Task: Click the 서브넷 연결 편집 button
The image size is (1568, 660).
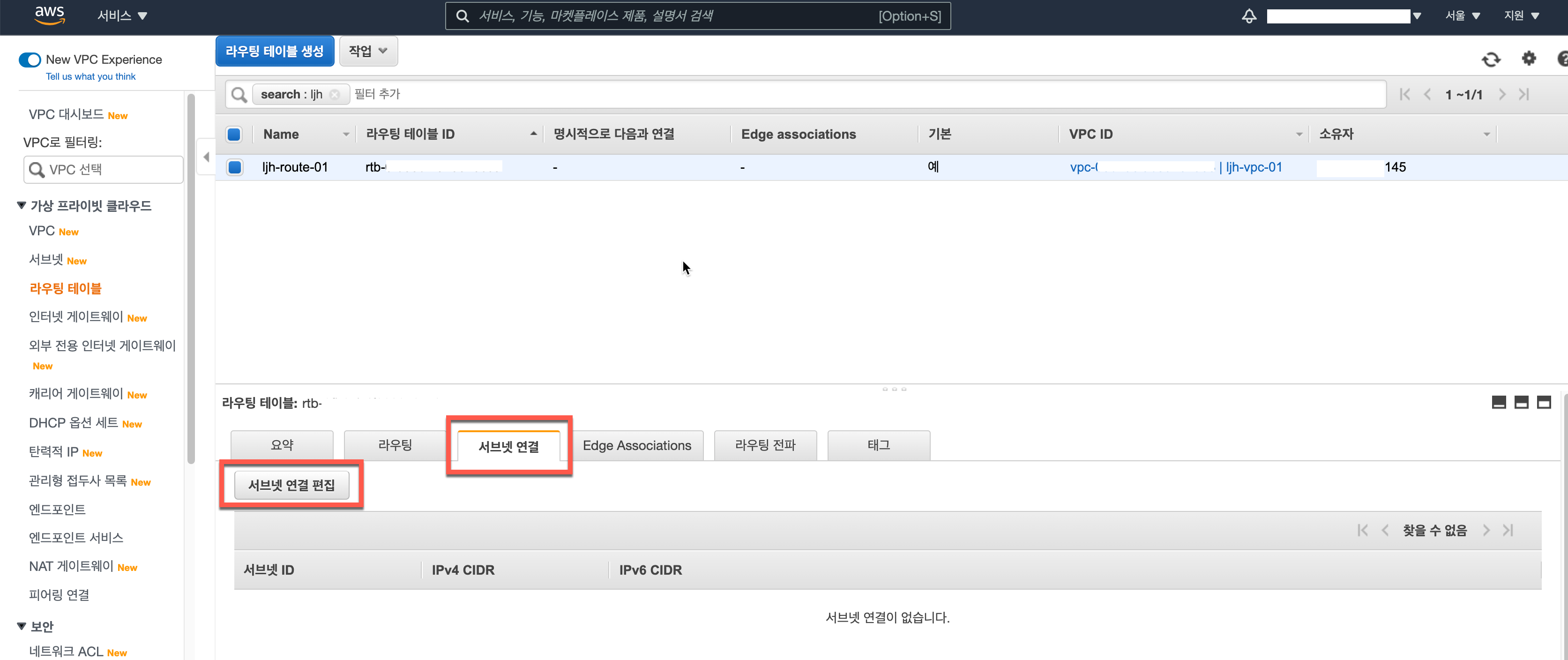Action: 291,485
